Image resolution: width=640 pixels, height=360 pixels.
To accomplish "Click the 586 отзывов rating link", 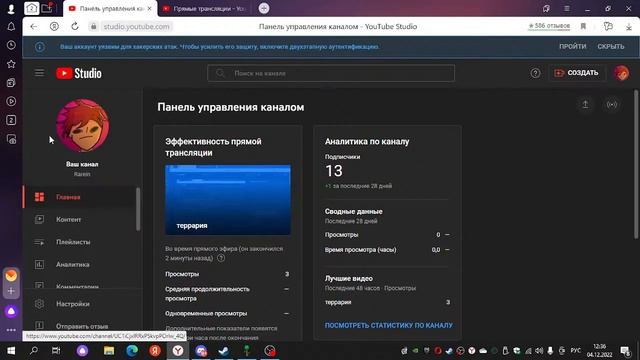I will [549, 26].
